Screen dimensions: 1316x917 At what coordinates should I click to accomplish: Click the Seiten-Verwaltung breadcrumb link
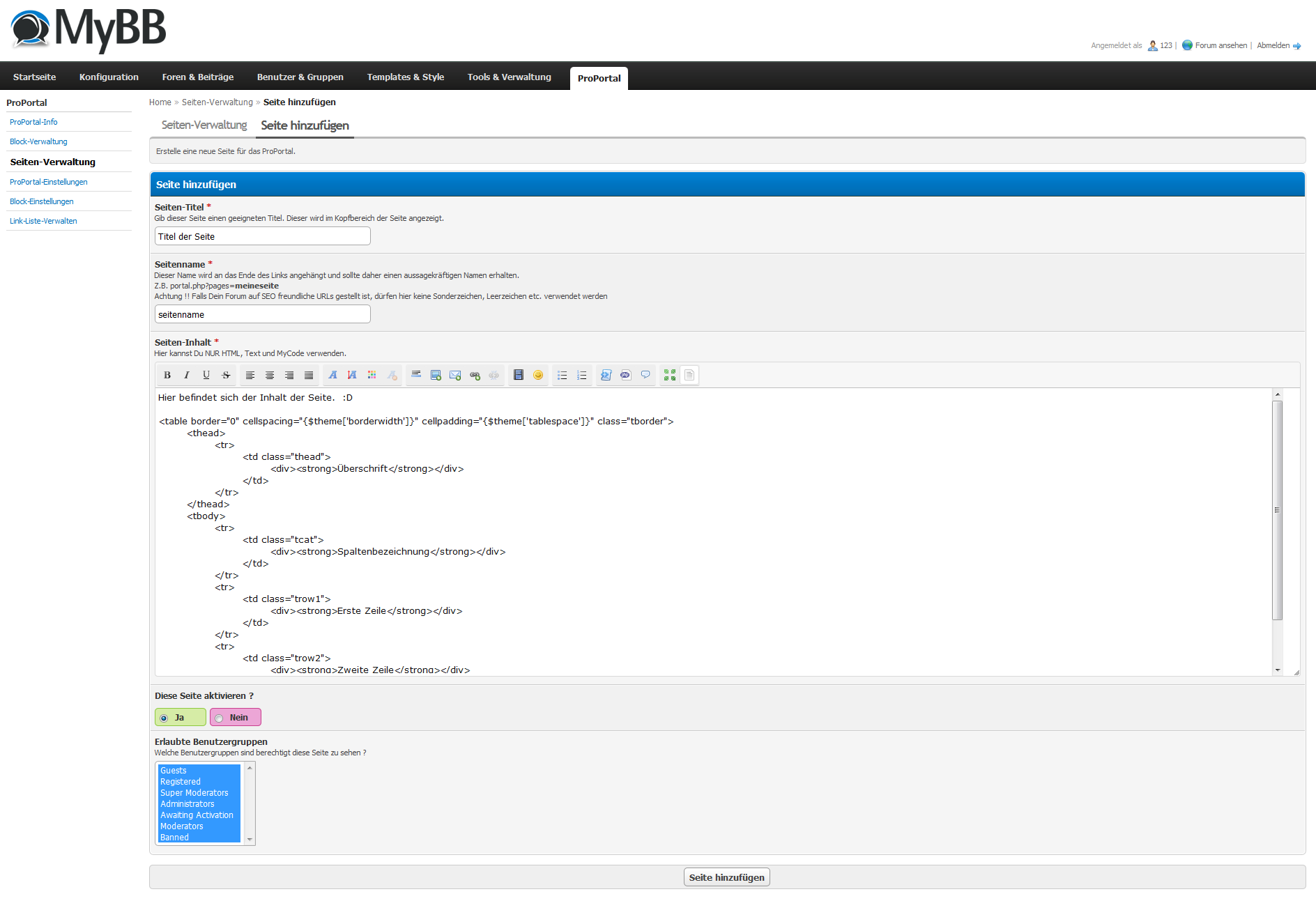(x=217, y=102)
